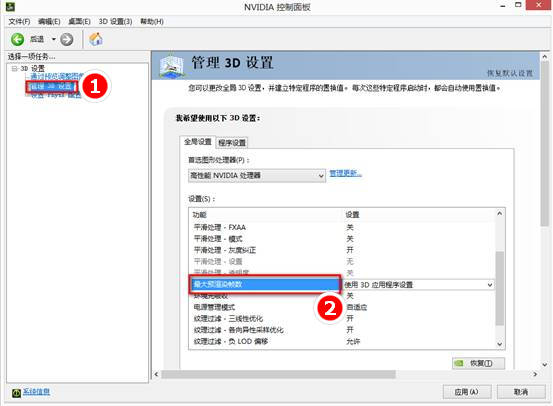Collapse the 3D 设置 tree node
The image size is (553, 406).
(14, 68)
